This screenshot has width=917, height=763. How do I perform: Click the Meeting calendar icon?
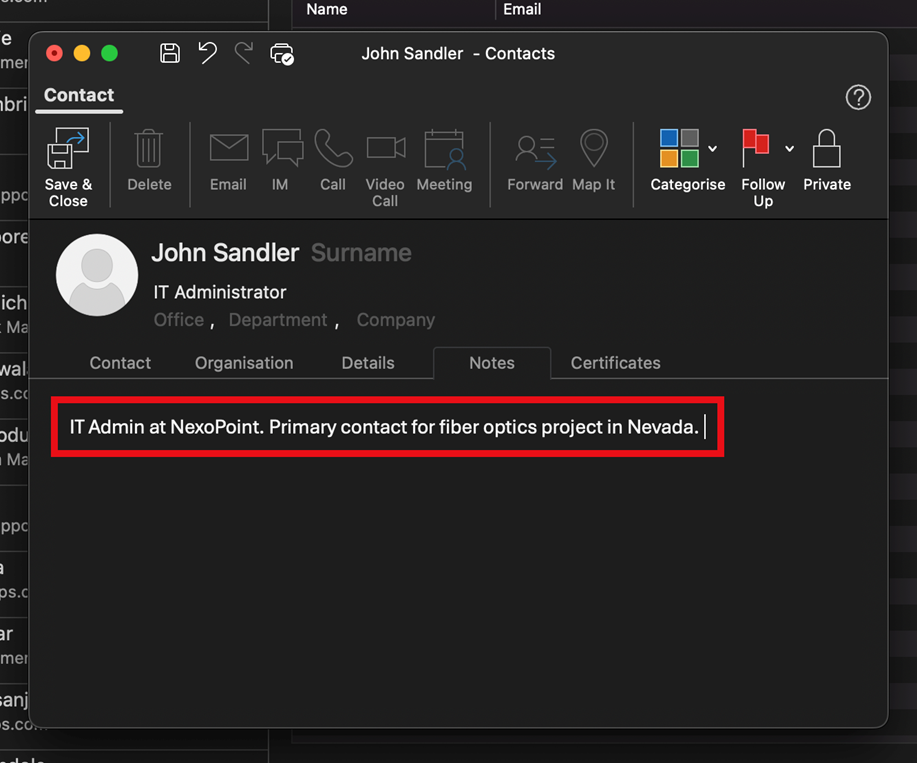pos(444,150)
